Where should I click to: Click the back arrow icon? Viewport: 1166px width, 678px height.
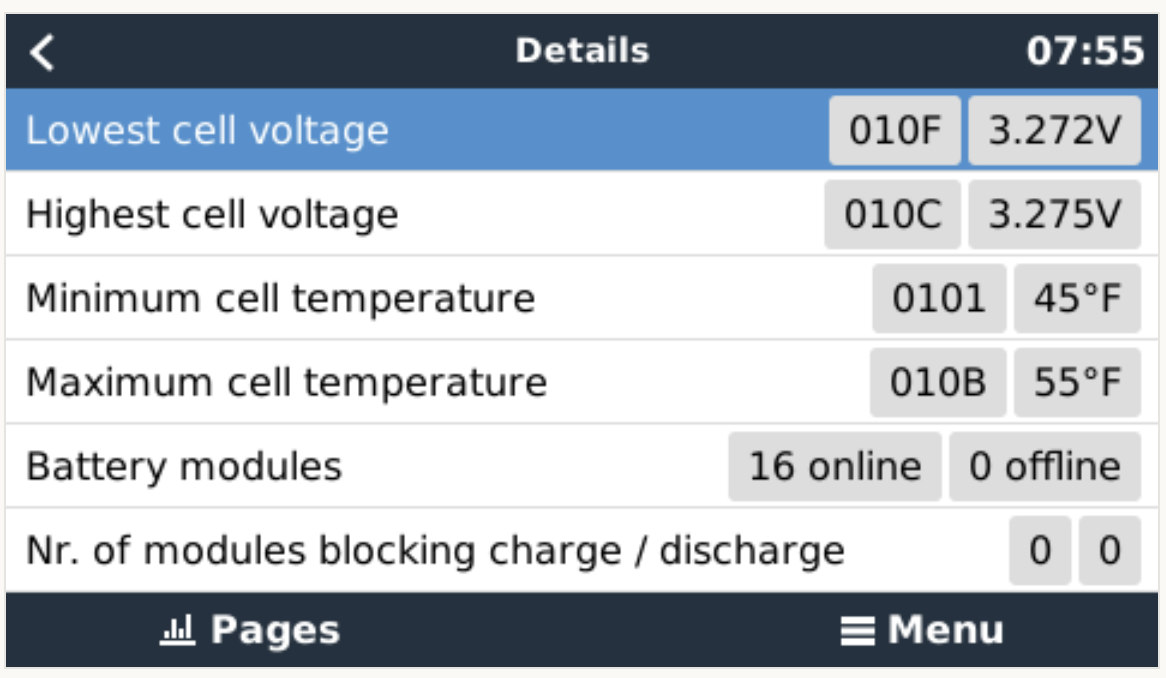pyautogui.click(x=42, y=52)
